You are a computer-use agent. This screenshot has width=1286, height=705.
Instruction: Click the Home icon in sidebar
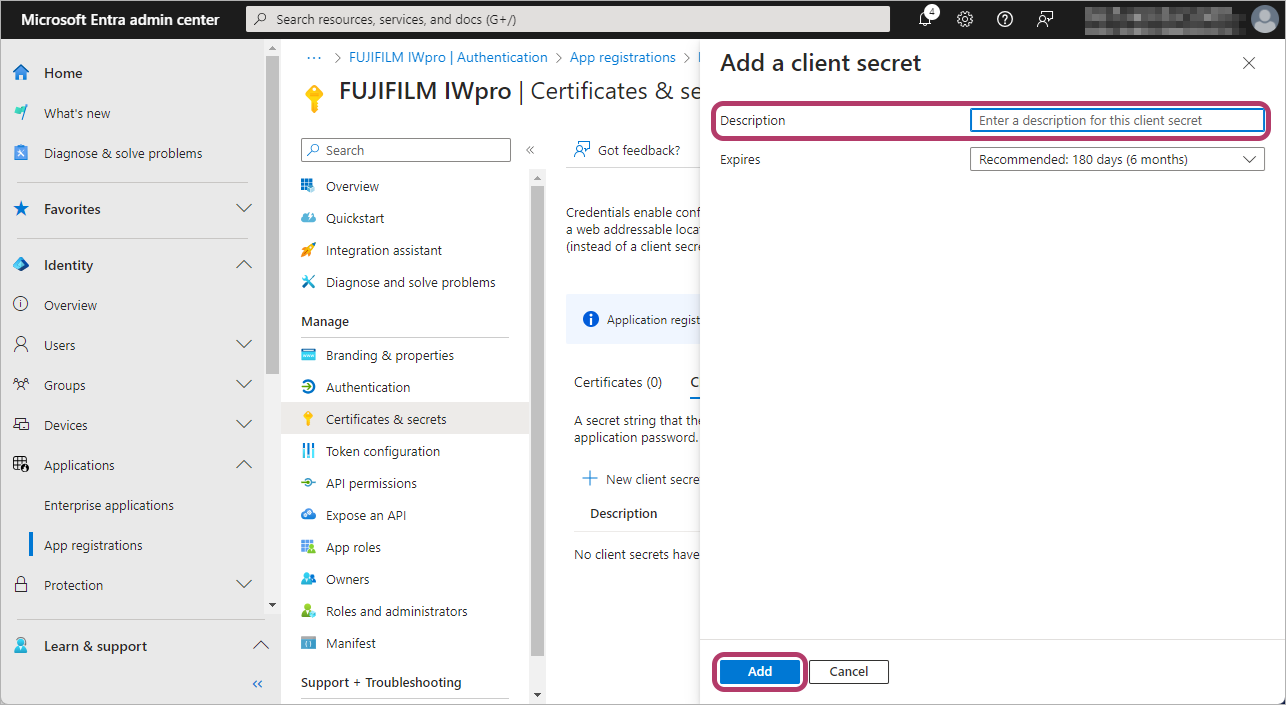pos(21,73)
